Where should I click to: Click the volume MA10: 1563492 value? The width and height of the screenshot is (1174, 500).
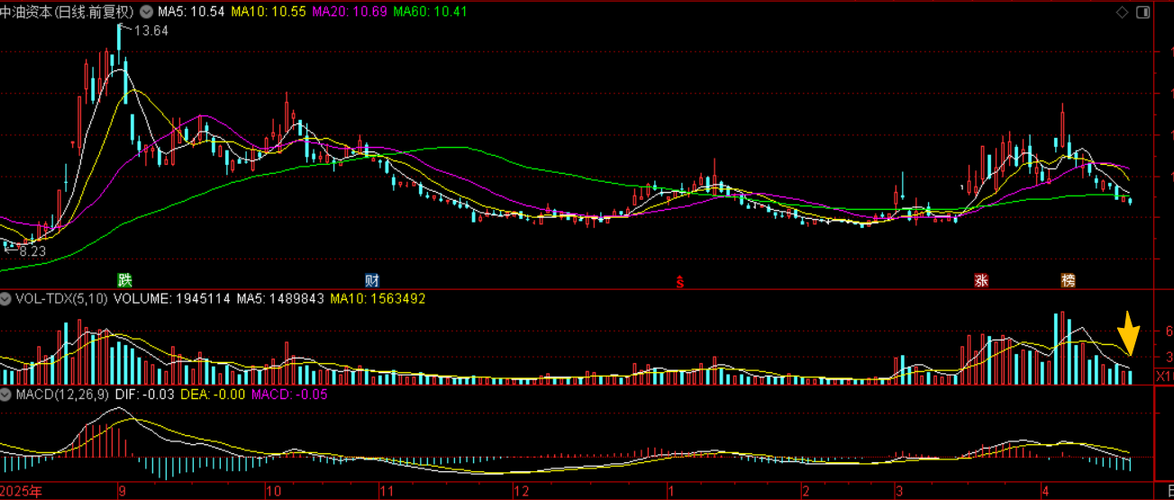(377, 298)
